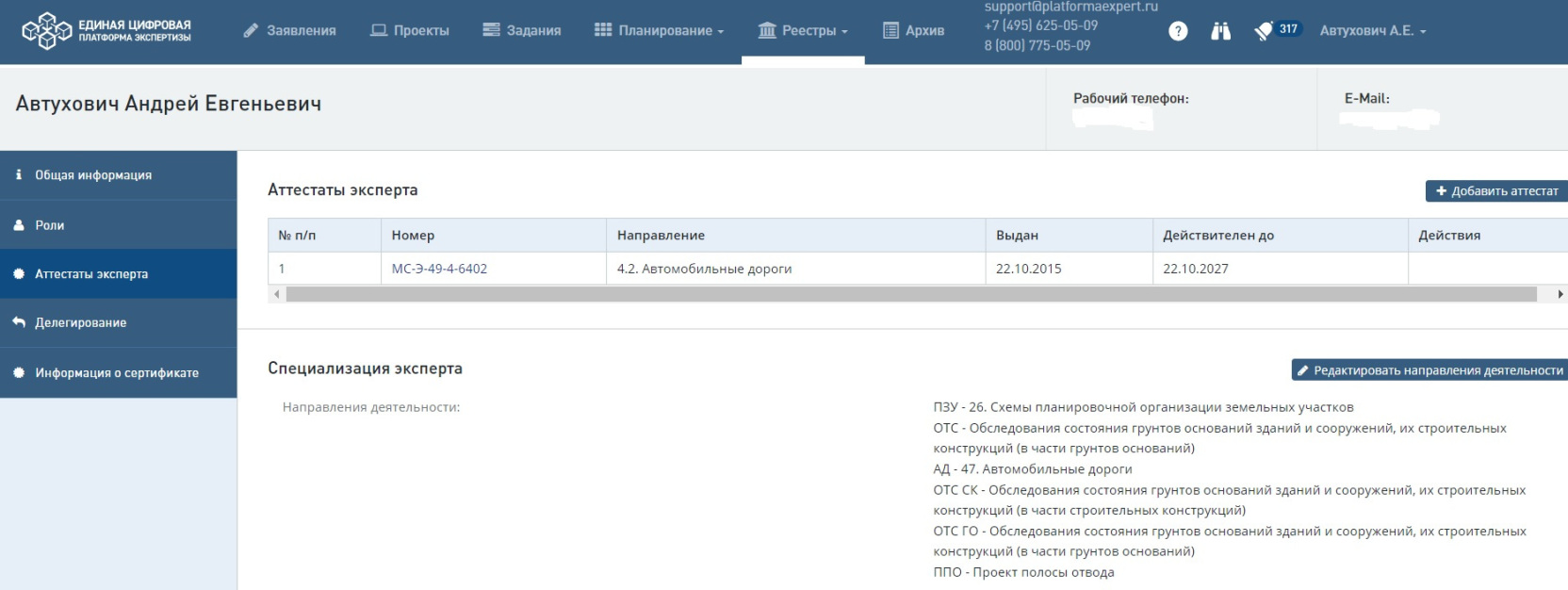1568x590 pixels.
Task: Open certificate link МС-Э-49-4-6402
Action: [x=439, y=269]
